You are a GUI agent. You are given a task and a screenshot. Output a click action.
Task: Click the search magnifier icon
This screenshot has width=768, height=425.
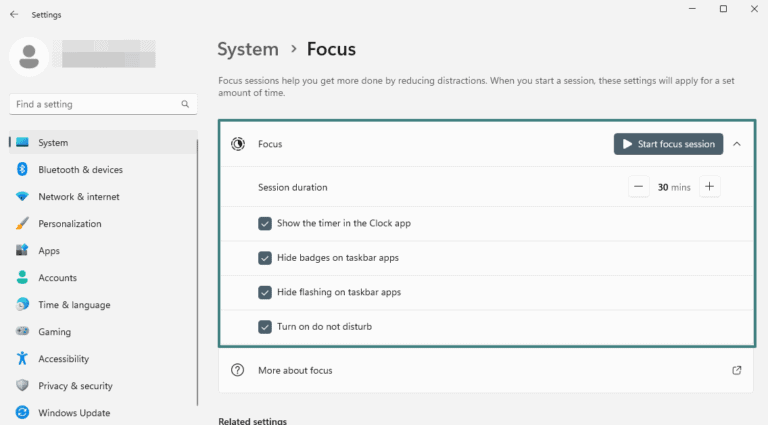[185, 104]
